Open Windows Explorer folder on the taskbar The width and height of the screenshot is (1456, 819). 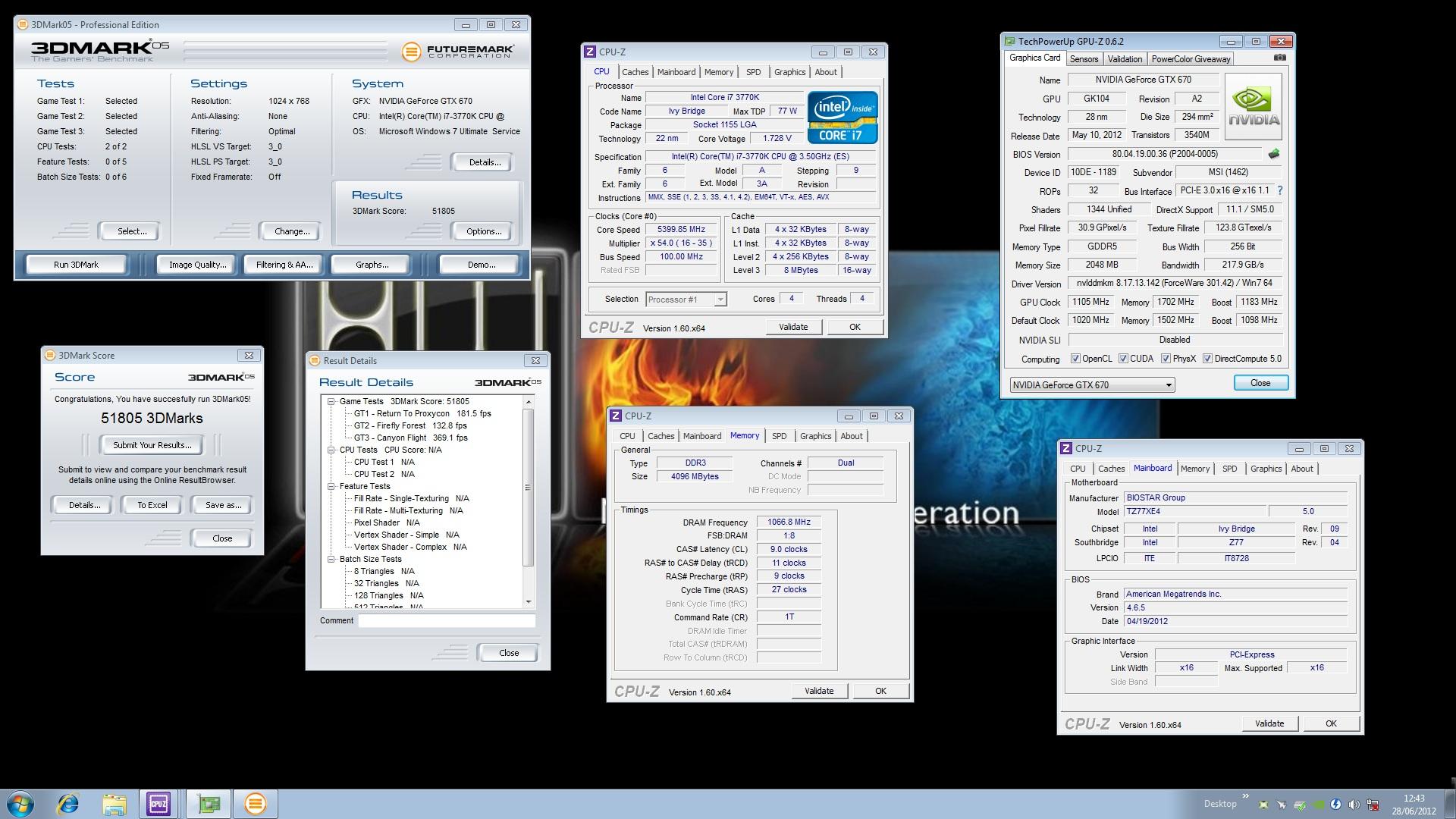[115, 804]
